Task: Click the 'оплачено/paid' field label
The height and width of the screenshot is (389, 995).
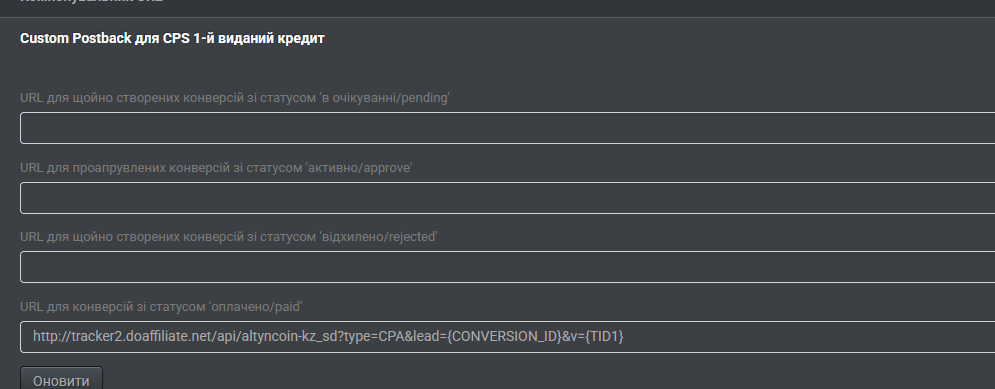Action: (x=161, y=307)
